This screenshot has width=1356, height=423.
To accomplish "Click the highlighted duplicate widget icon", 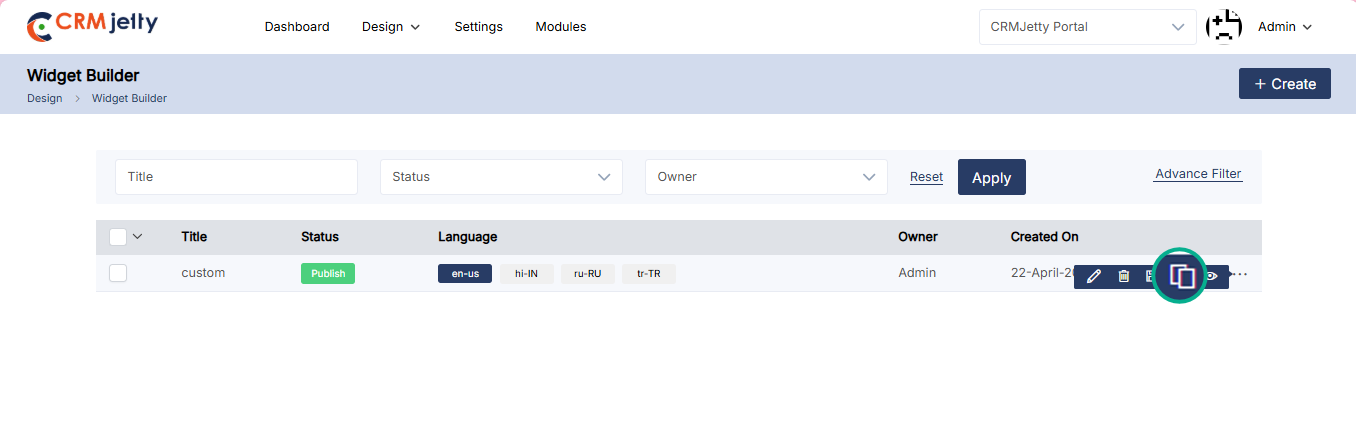I will [x=1182, y=276].
